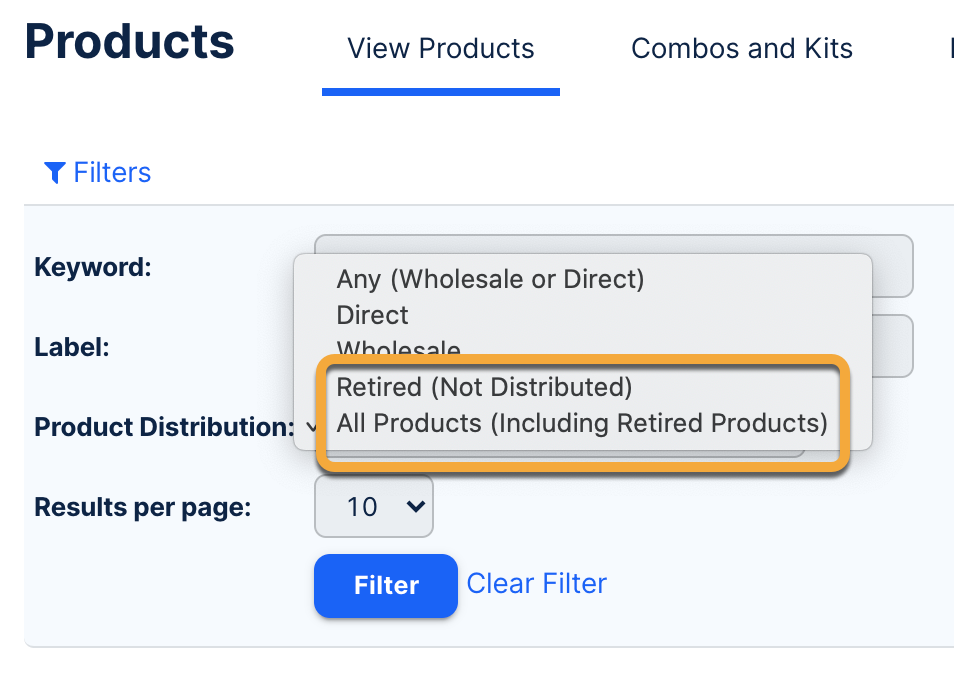Click the Clear Filter link
This screenshot has width=954, height=690.
pyautogui.click(x=536, y=583)
